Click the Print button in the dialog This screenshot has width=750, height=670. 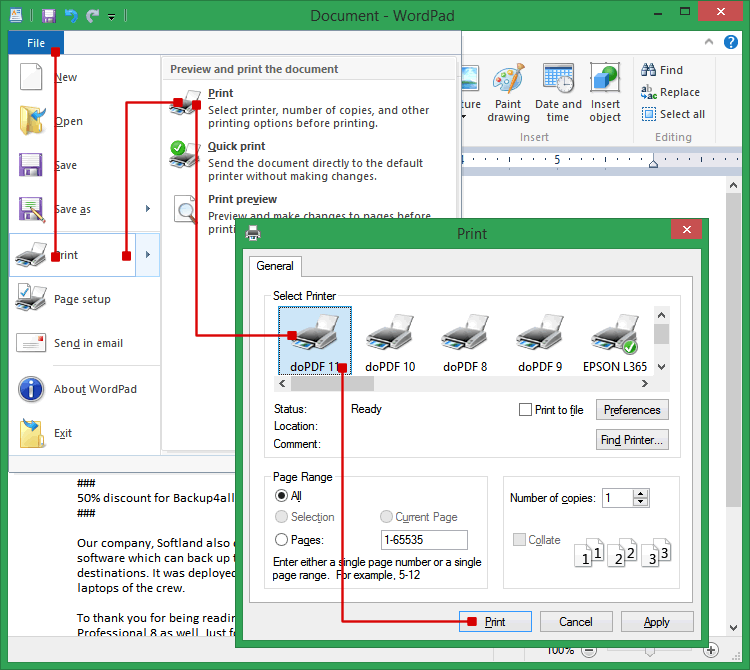[495, 621]
